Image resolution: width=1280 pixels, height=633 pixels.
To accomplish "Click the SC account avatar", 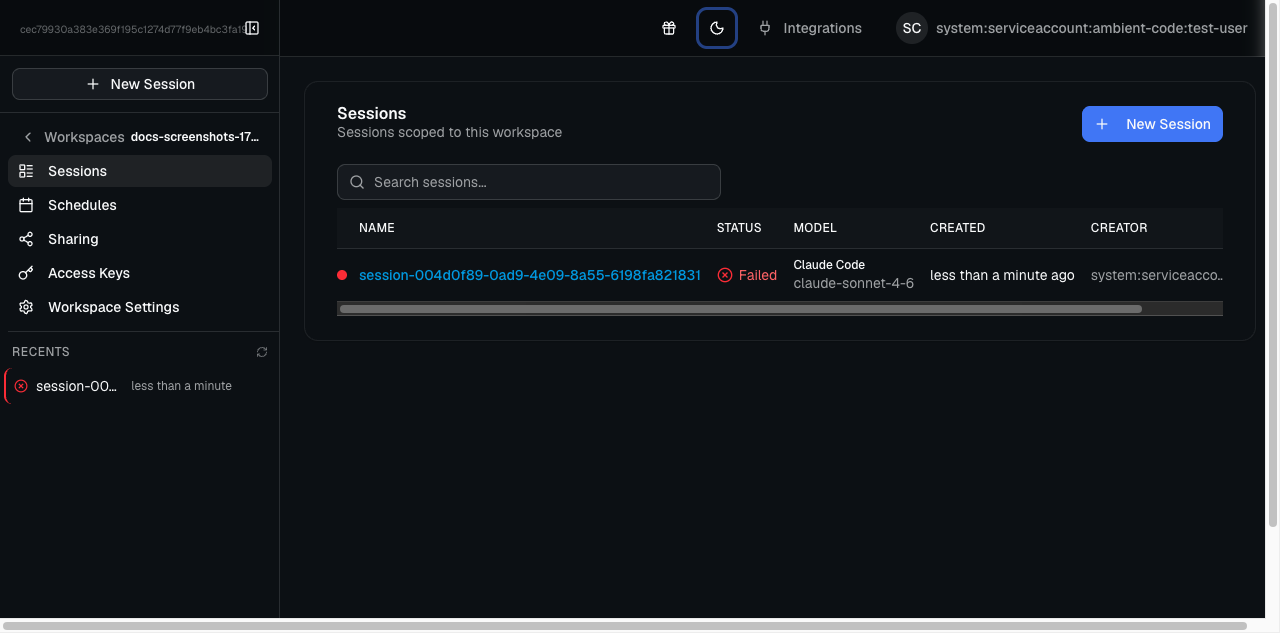I will coord(911,28).
